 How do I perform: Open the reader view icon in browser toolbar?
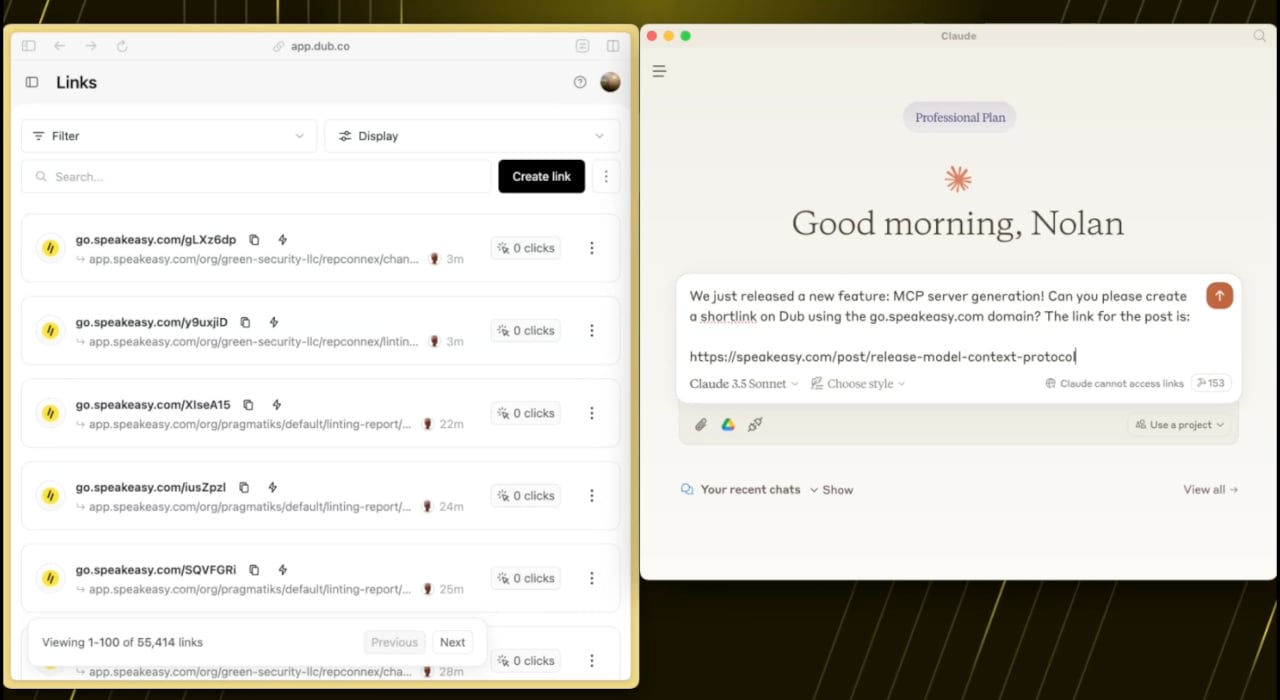[582, 46]
